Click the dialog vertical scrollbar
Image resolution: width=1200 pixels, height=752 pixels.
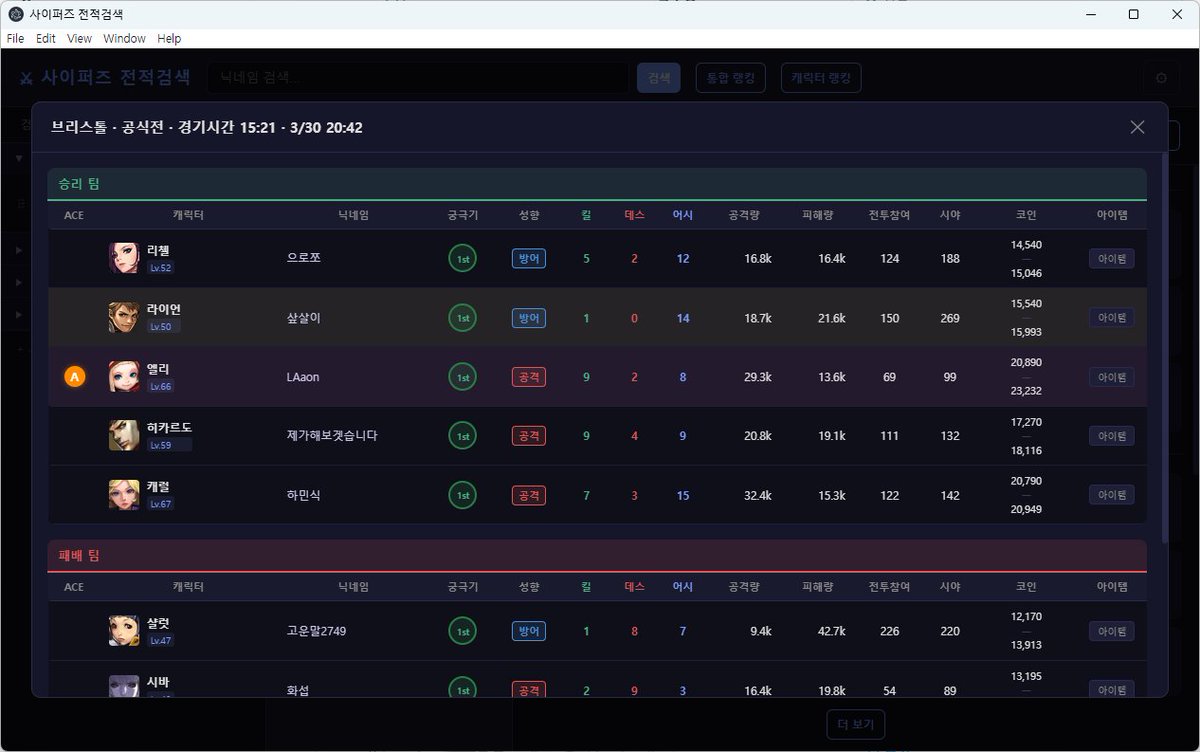(x=1163, y=347)
